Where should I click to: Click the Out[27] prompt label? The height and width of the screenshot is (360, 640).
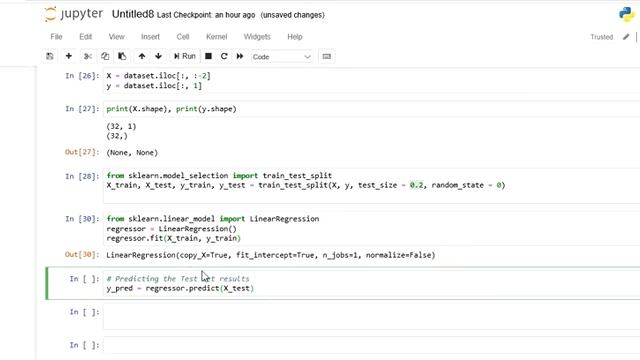coord(82,152)
